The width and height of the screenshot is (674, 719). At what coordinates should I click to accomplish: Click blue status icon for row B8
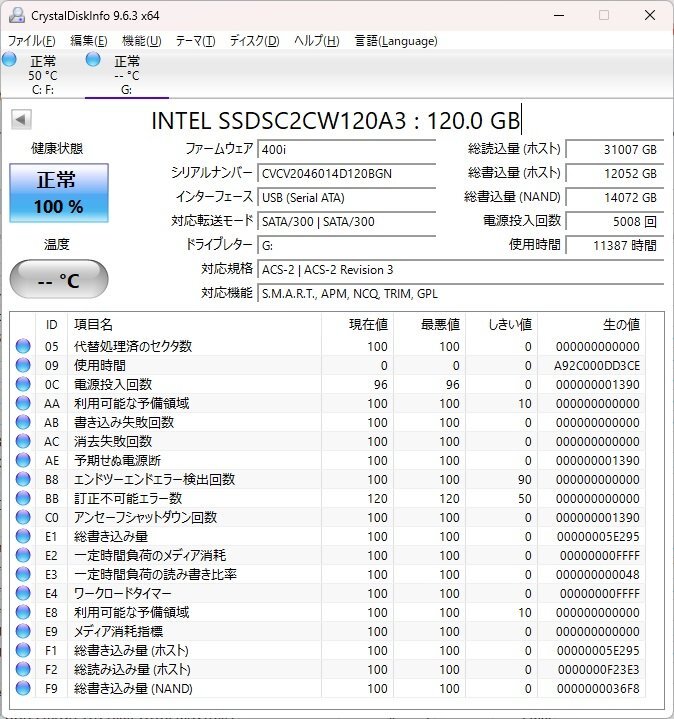coord(23,480)
